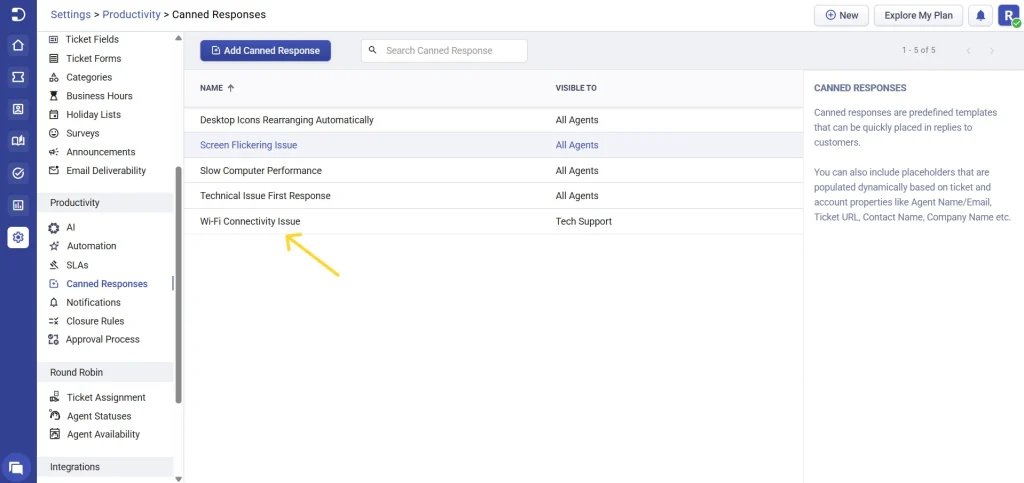This screenshot has width=1024, height=483.
Task: Open Agent Statuses settings item
Action: point(99,416)
